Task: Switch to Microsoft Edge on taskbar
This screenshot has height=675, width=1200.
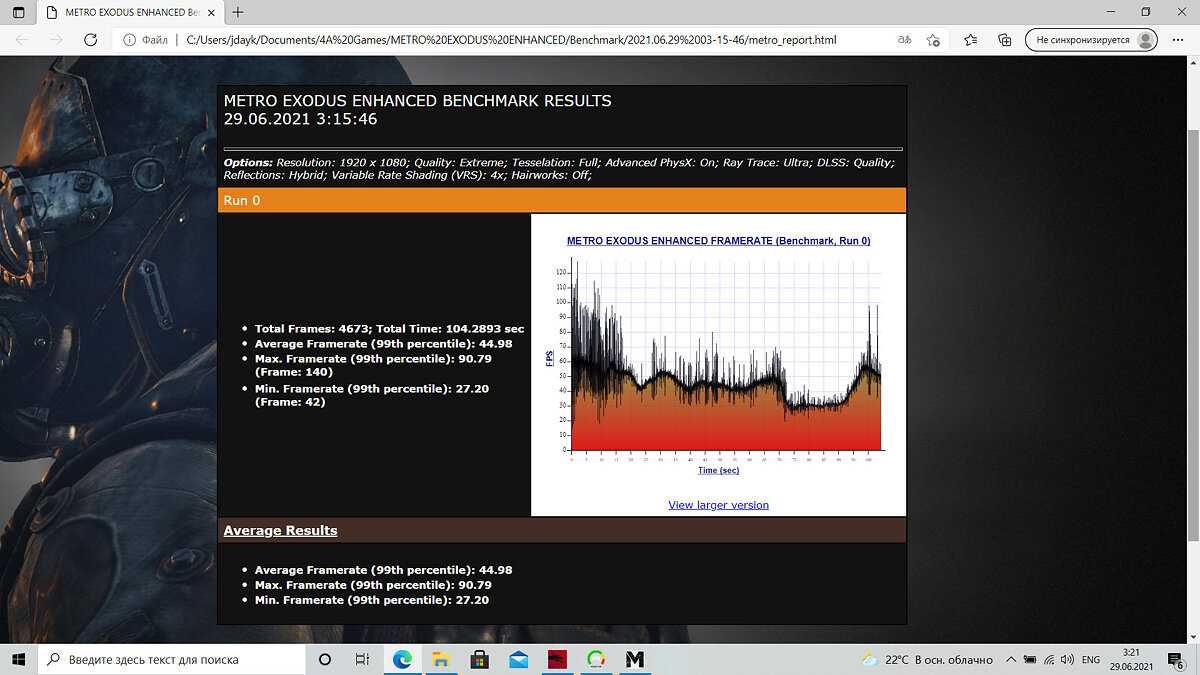Action: 402,660
